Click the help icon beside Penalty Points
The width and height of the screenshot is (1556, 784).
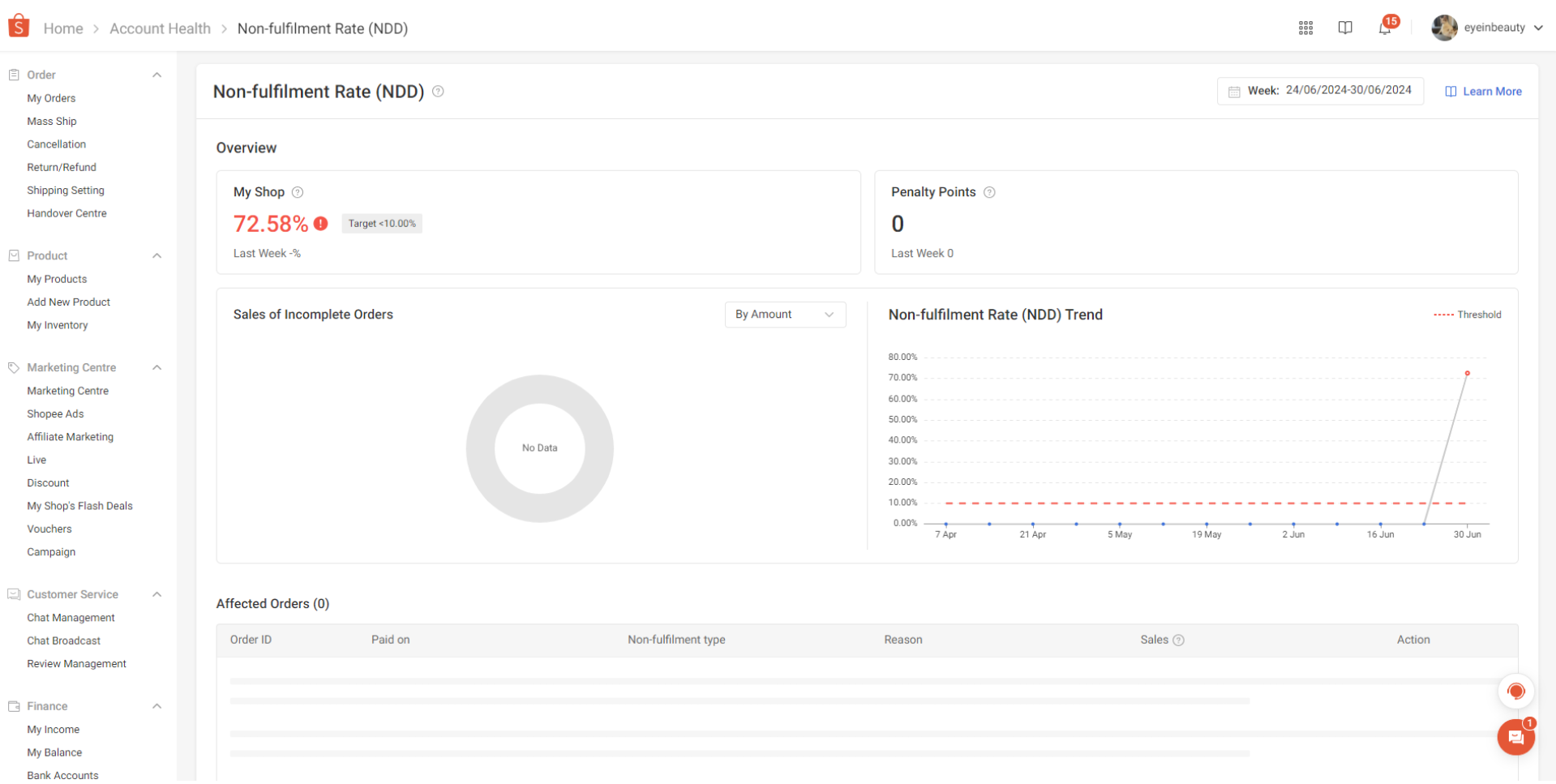[x=989, y=192]
